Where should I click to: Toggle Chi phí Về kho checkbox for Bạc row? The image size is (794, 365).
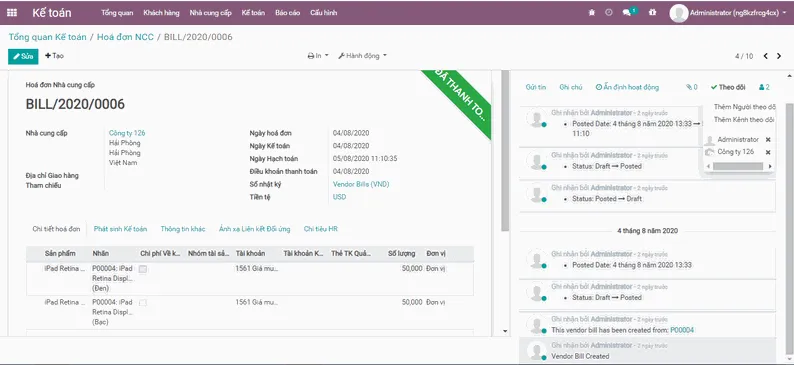(x=143, y=303)
